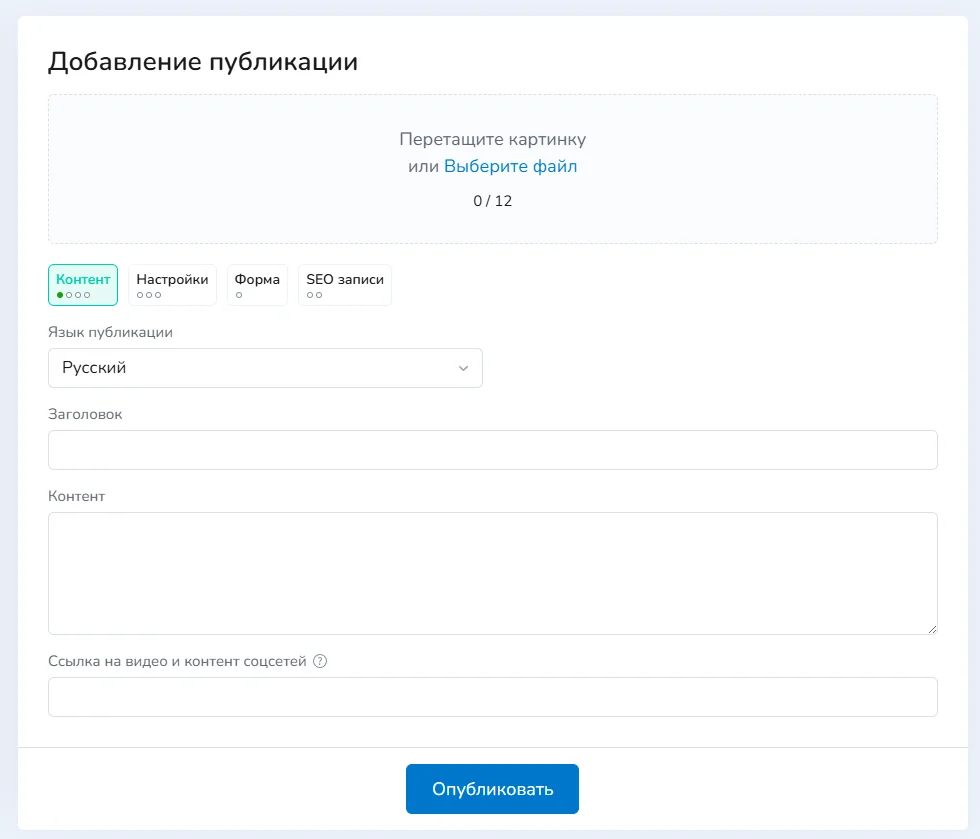Click the progress dots under SEO записи
980x839 pixels.
pyautogui.click(x=314, y=295)
